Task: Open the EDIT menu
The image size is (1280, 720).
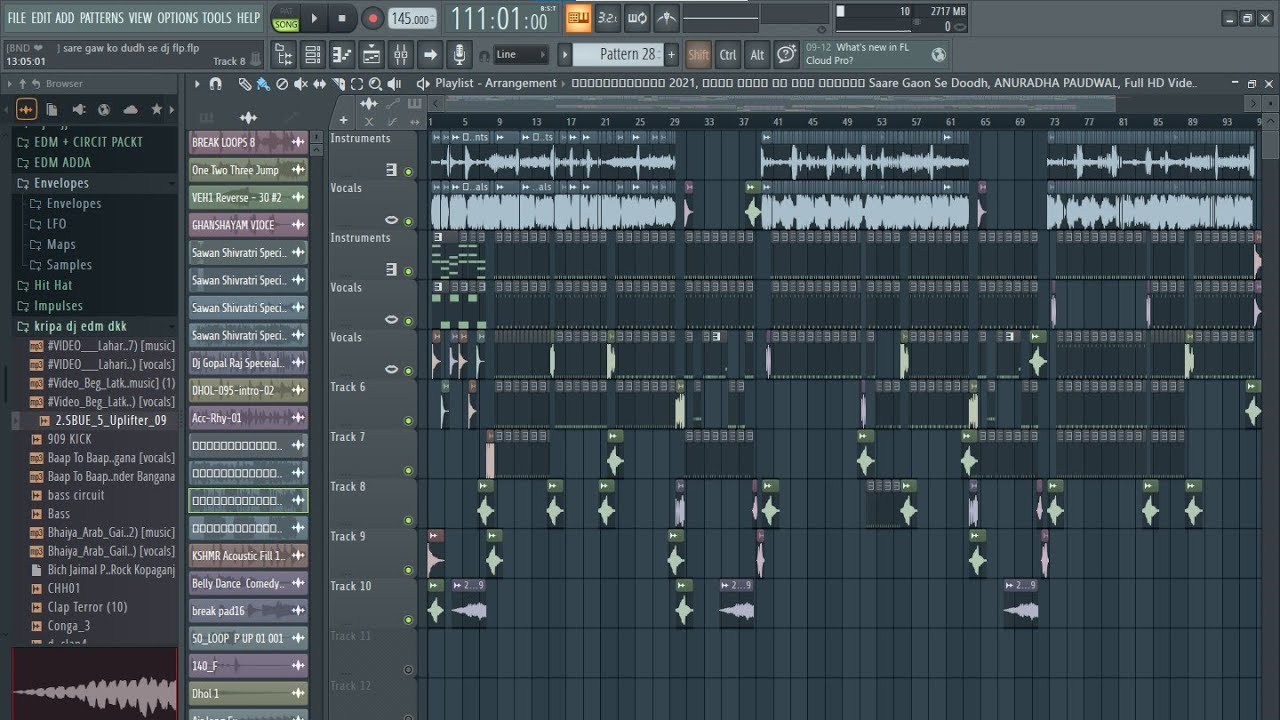Action: pos(41,18)
